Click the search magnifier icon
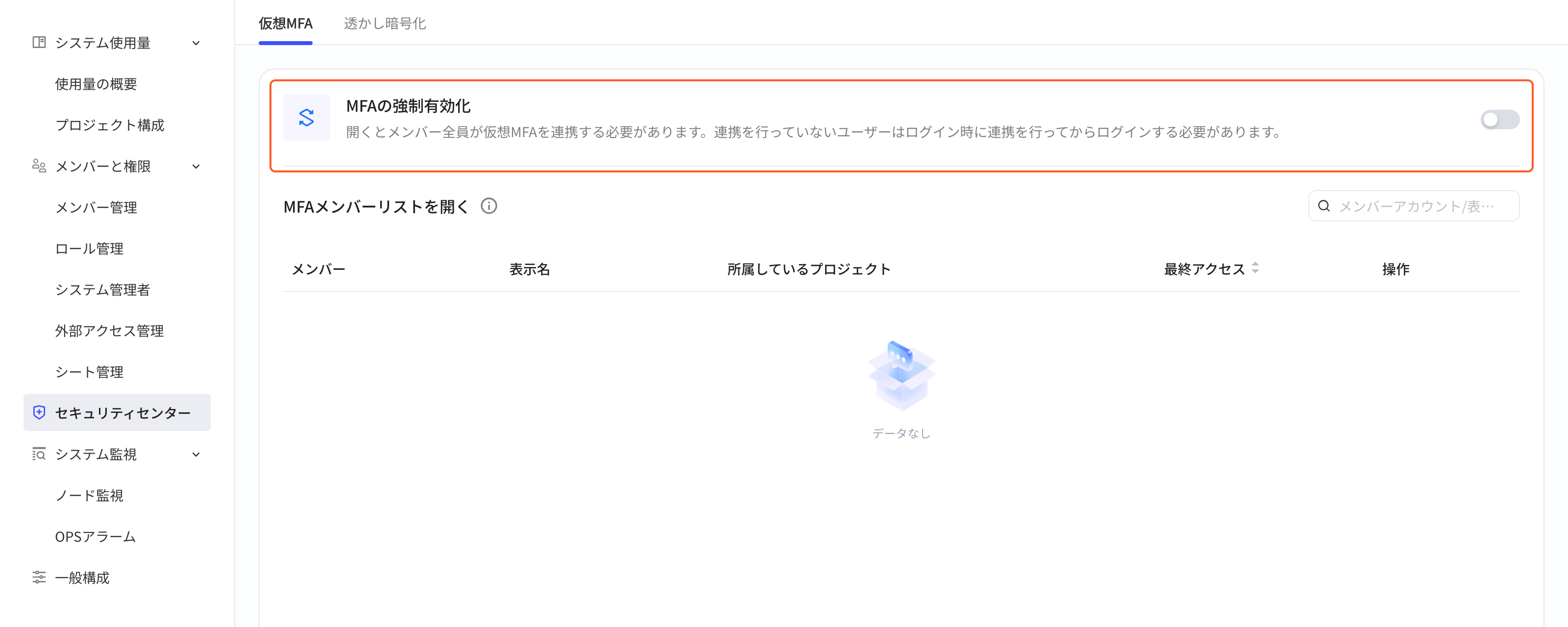Image resolution: width=1568 pixels, height=627 pixels. 1323,206
